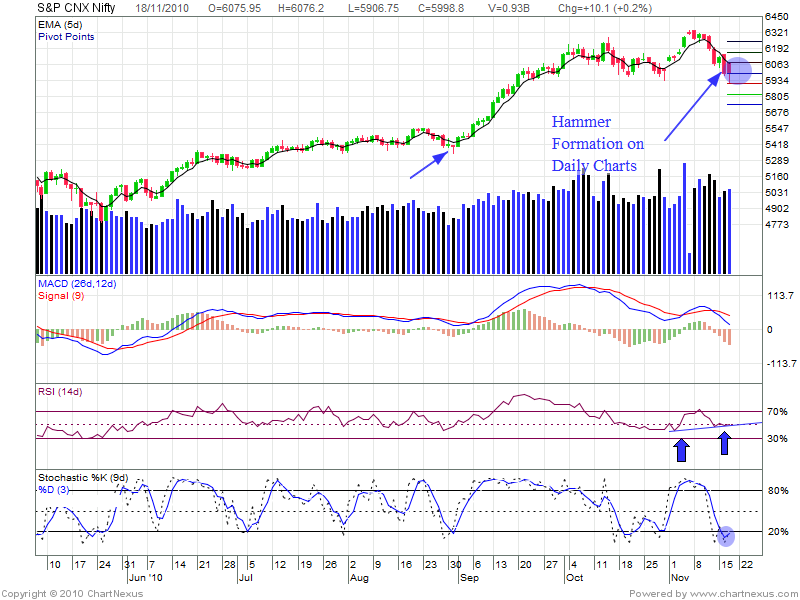Click the blue circle highlighting the latest candlestick

[x=737, y=71]
